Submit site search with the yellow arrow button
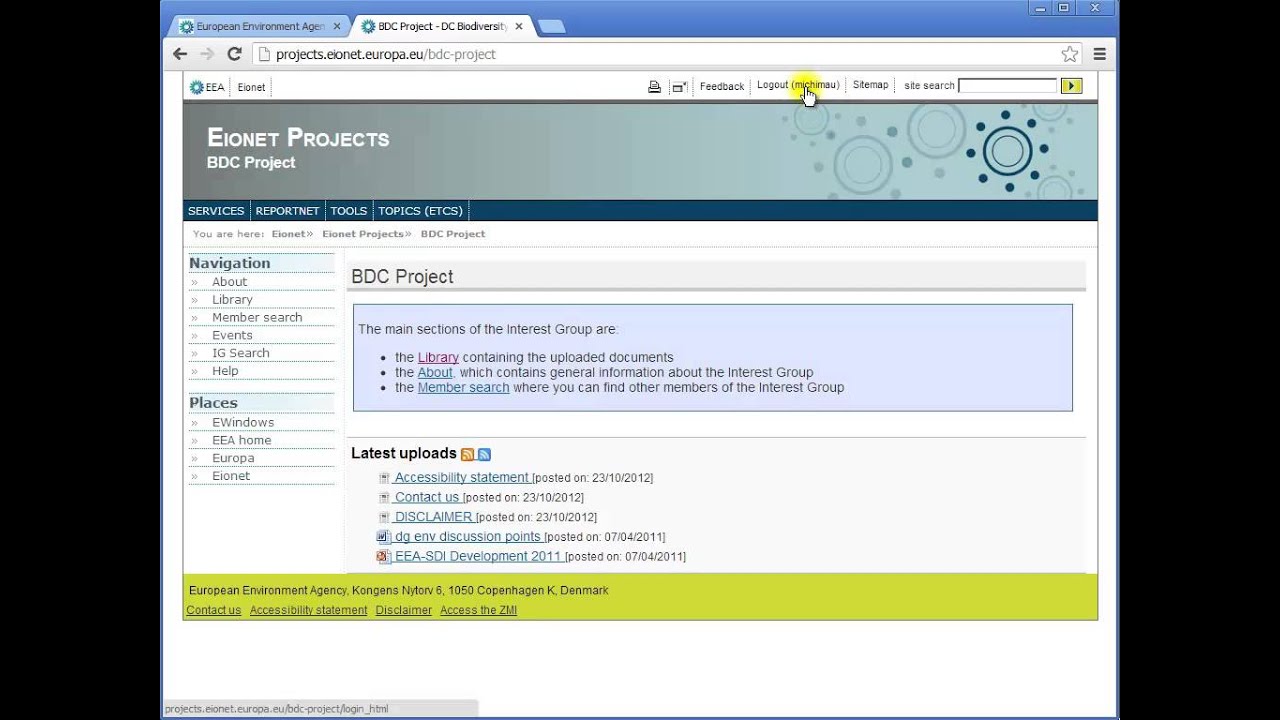The height and width of the screenshot is (720, 1280). 1071,86
